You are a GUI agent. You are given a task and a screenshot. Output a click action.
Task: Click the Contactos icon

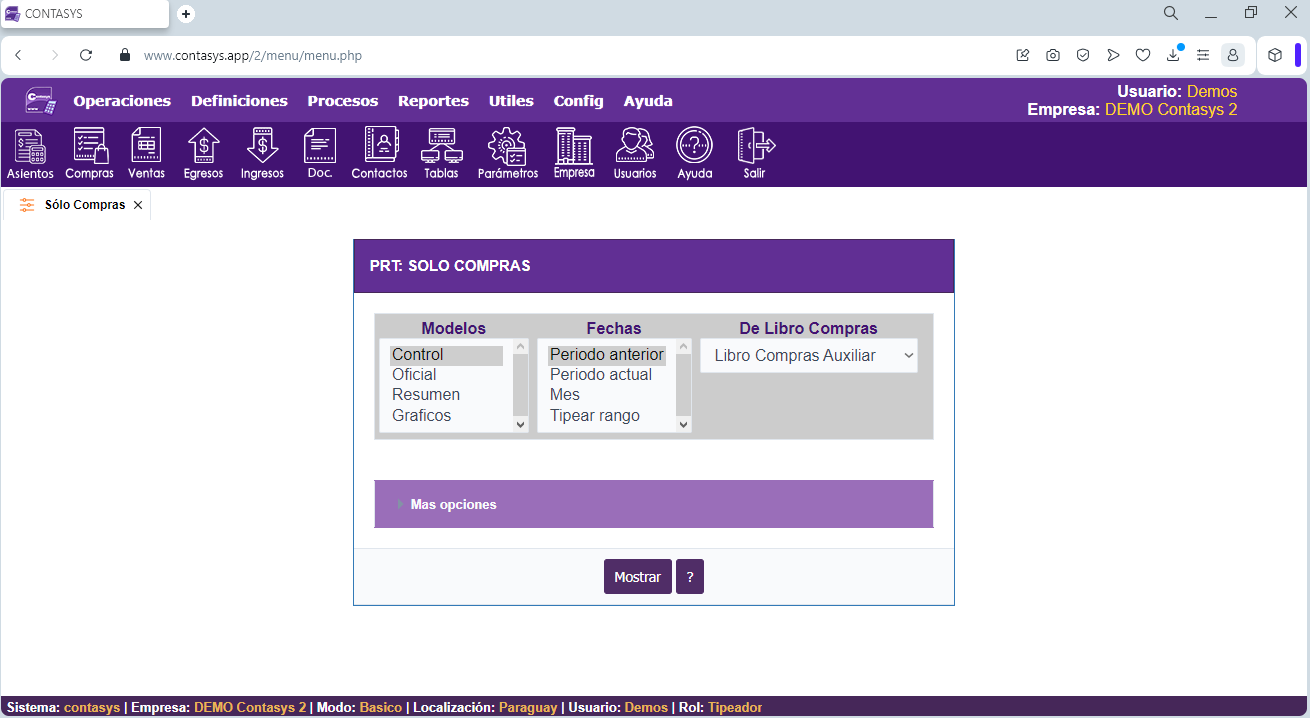point(379,153)
